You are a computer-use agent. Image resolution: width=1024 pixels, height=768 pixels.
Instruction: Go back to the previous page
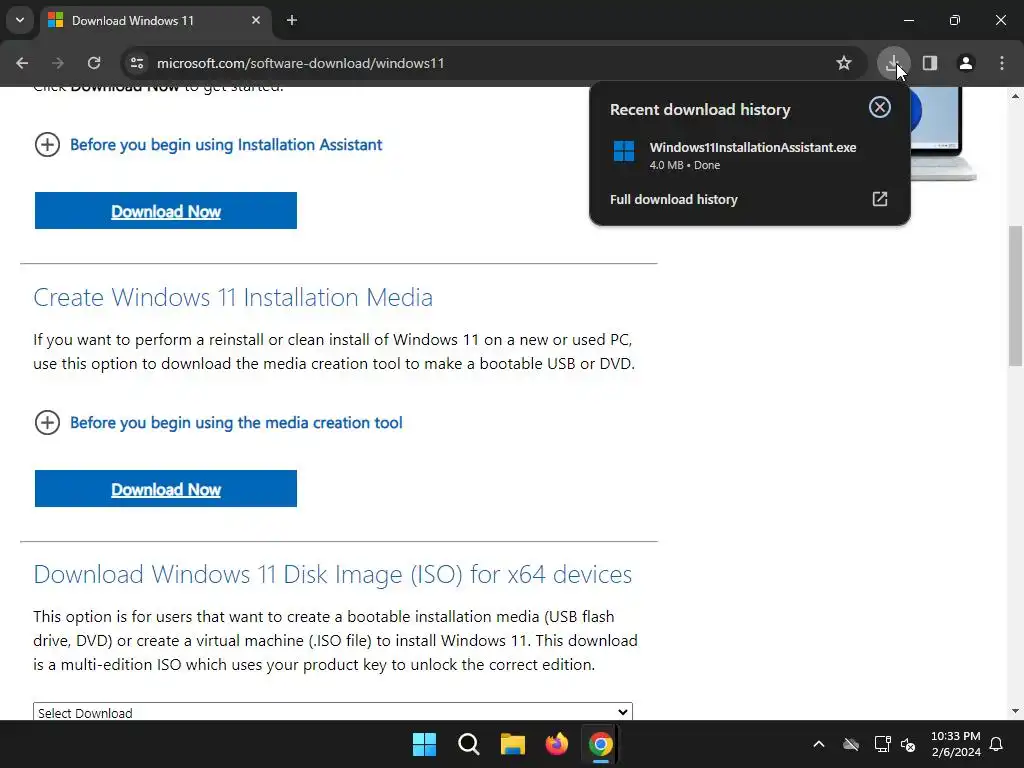pos(22,63)
